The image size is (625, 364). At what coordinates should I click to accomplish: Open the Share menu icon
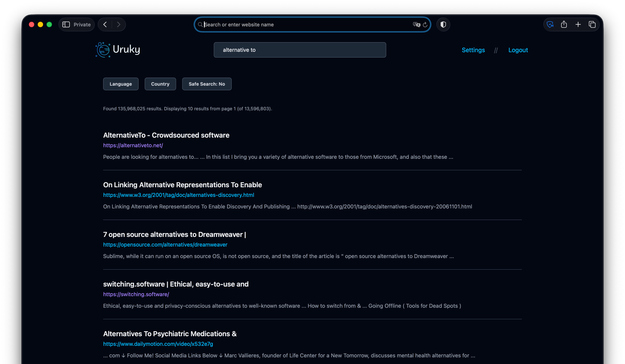(564, 24)
